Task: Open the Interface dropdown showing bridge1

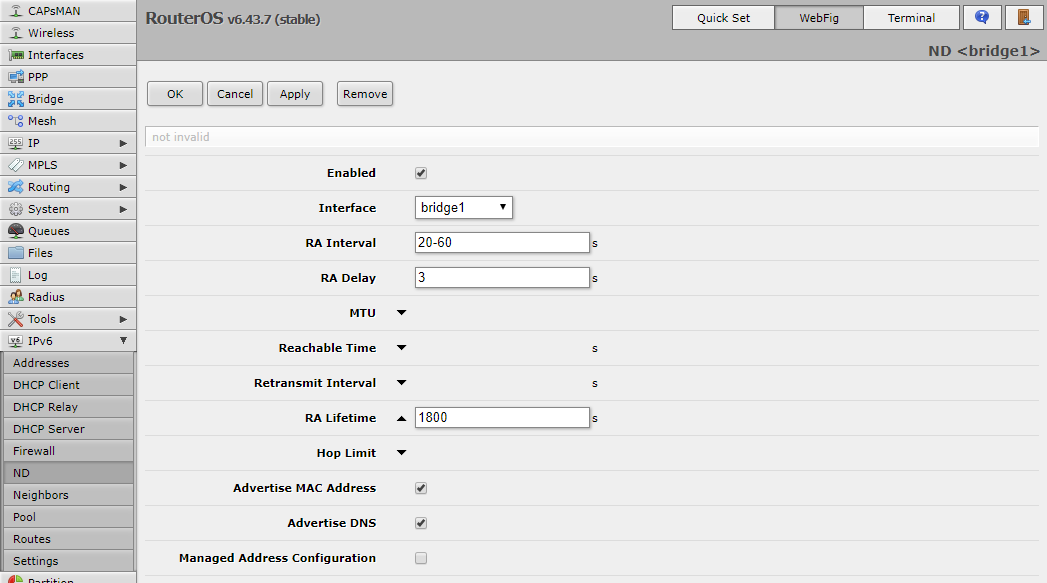Action: pyautogui.click(x=463, y=207)
